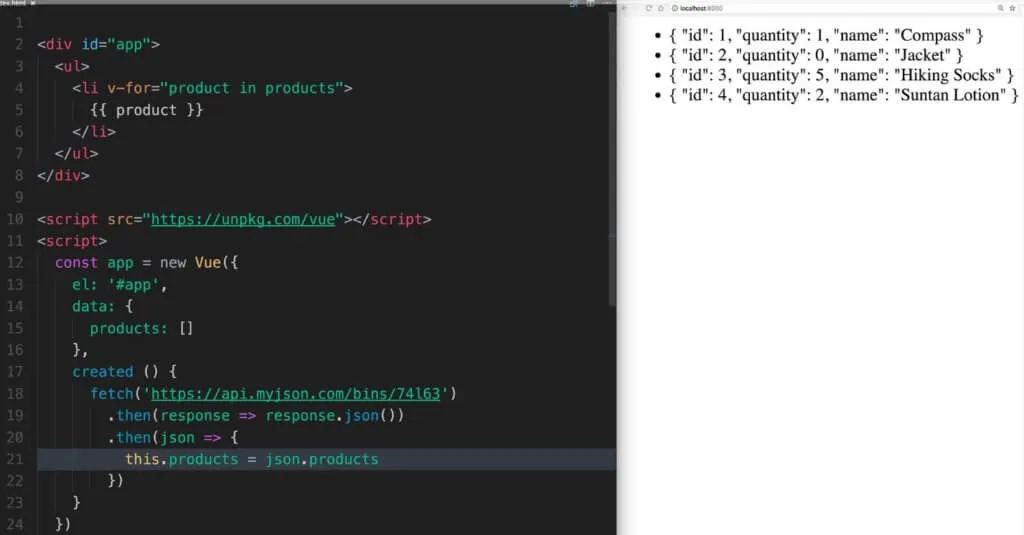
Task: Go back using the browser back arrow
Action: click(x=624, y=8)
